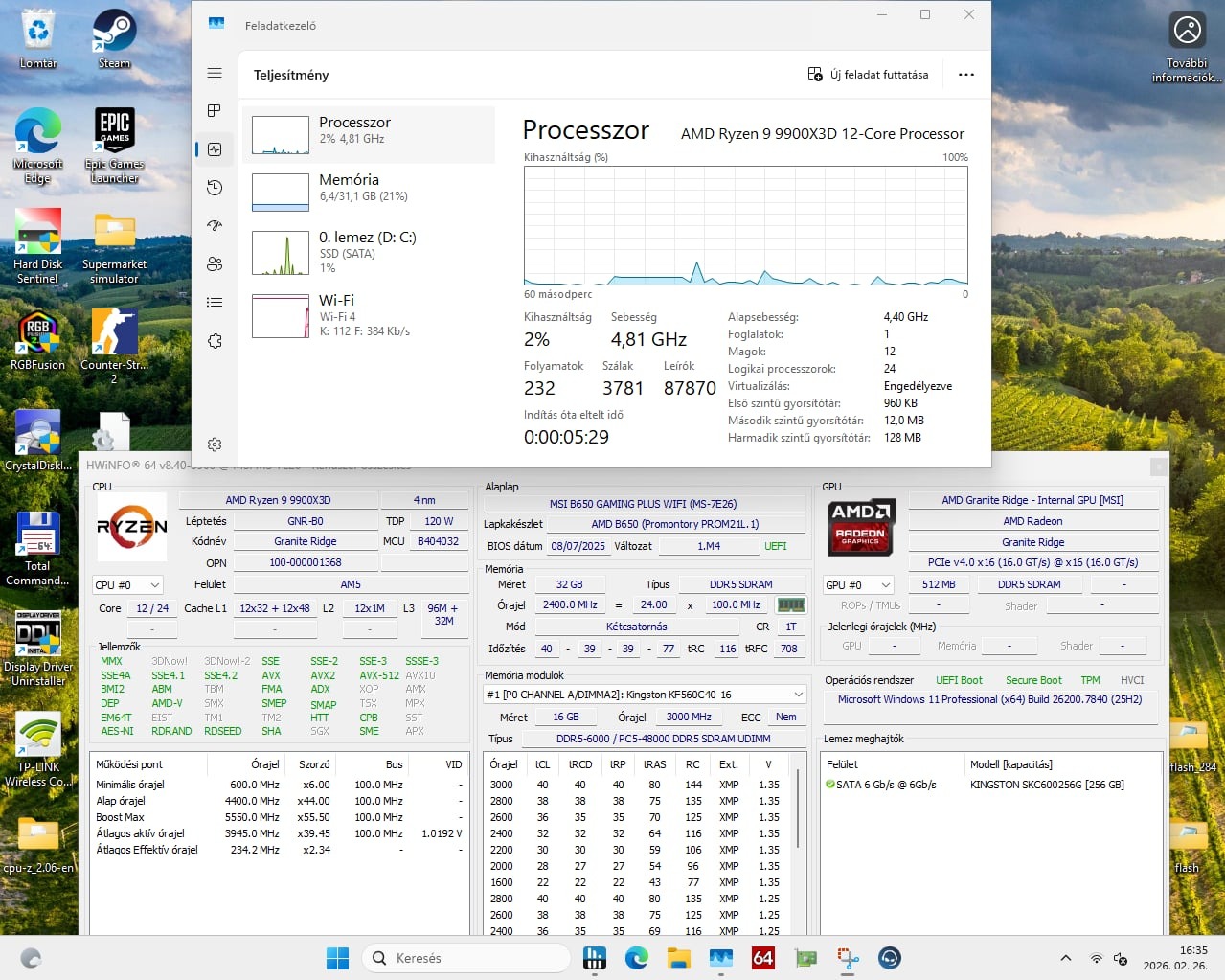Click Új feladat futtatása button
Image resolution: width=1225 pixels, height=980 pixels.
(x=868, y=75)
